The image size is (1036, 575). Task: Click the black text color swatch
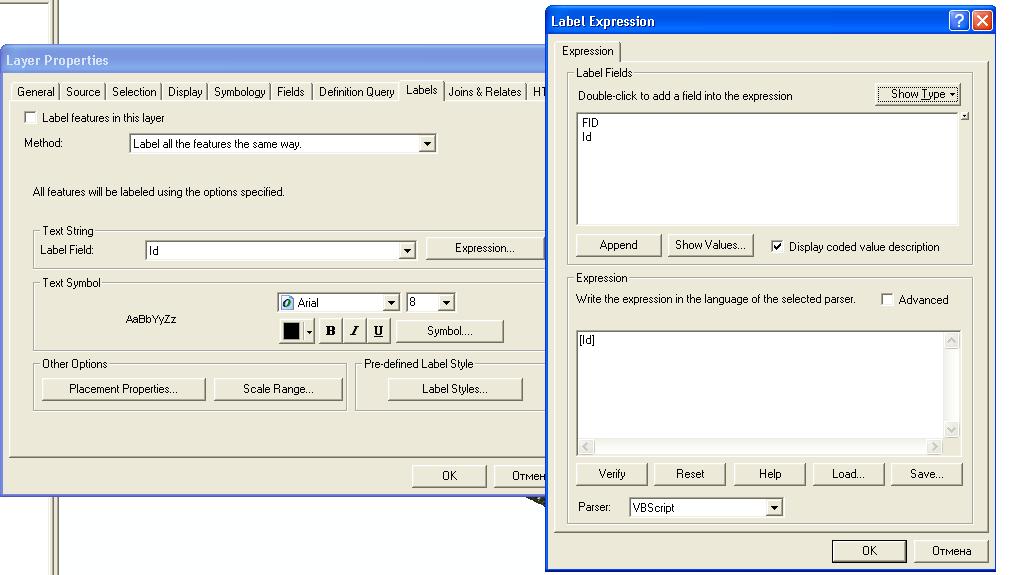point(291,330)
